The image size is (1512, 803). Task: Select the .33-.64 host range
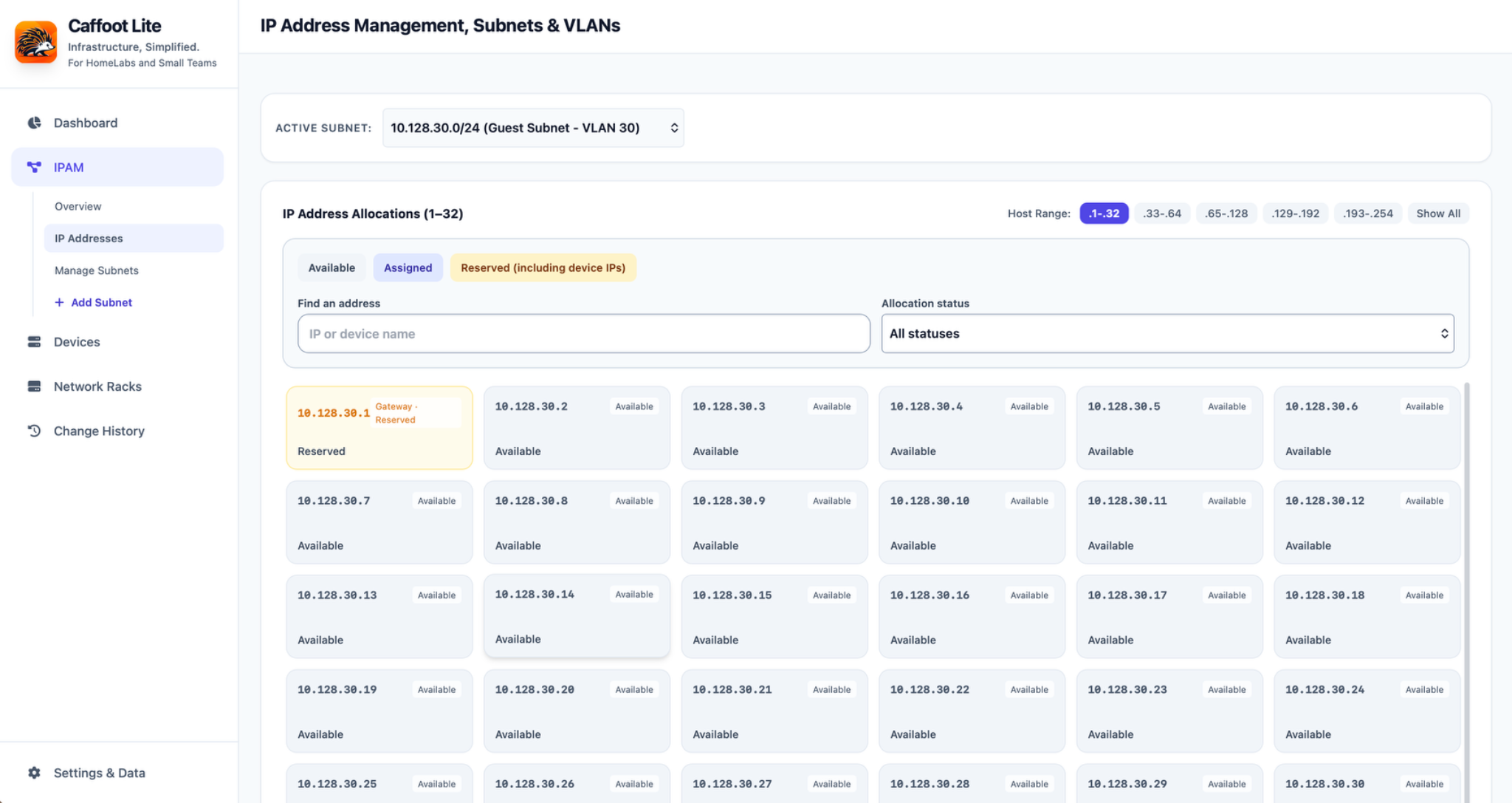(x=1162, y=213)
